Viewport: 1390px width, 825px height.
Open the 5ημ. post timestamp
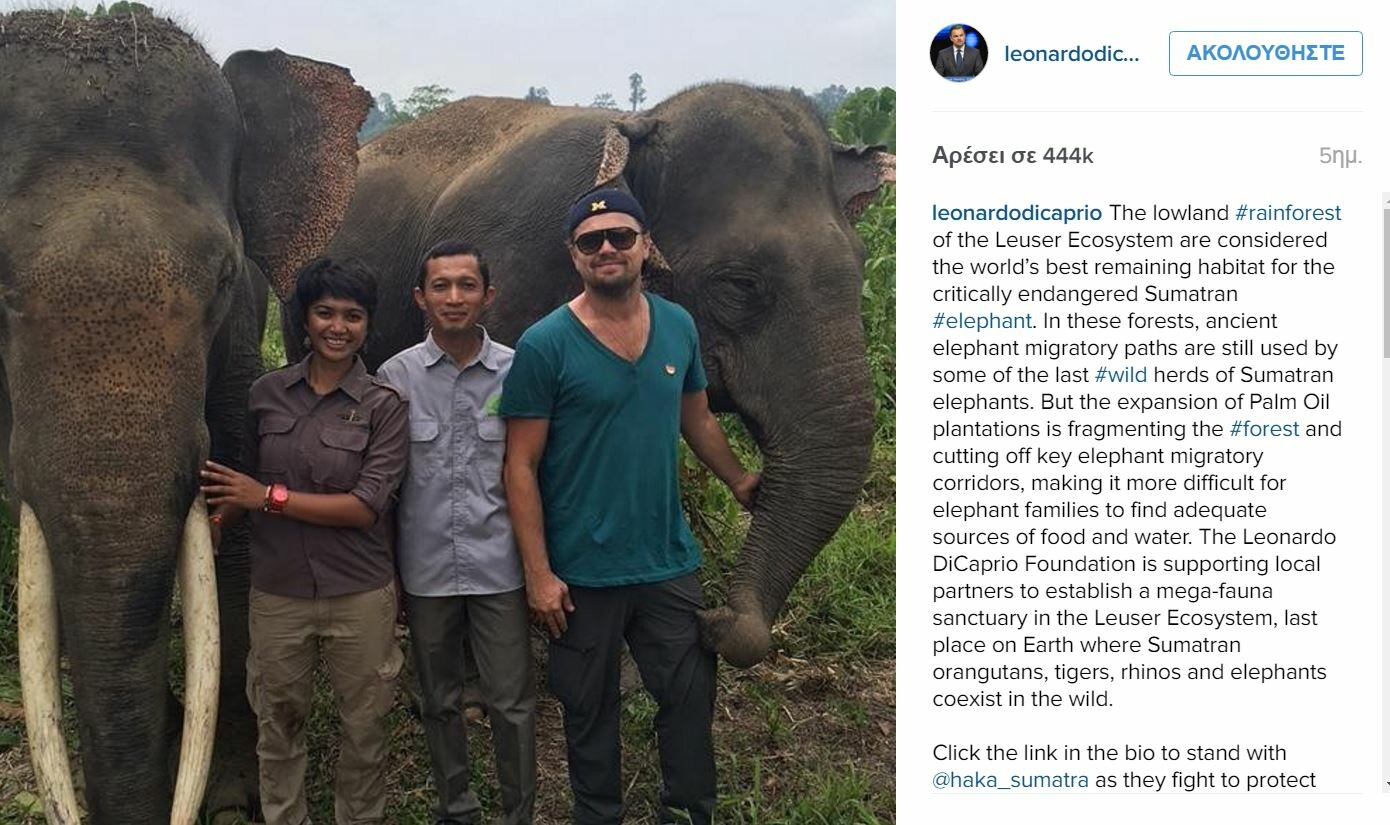pos(1340,156)
